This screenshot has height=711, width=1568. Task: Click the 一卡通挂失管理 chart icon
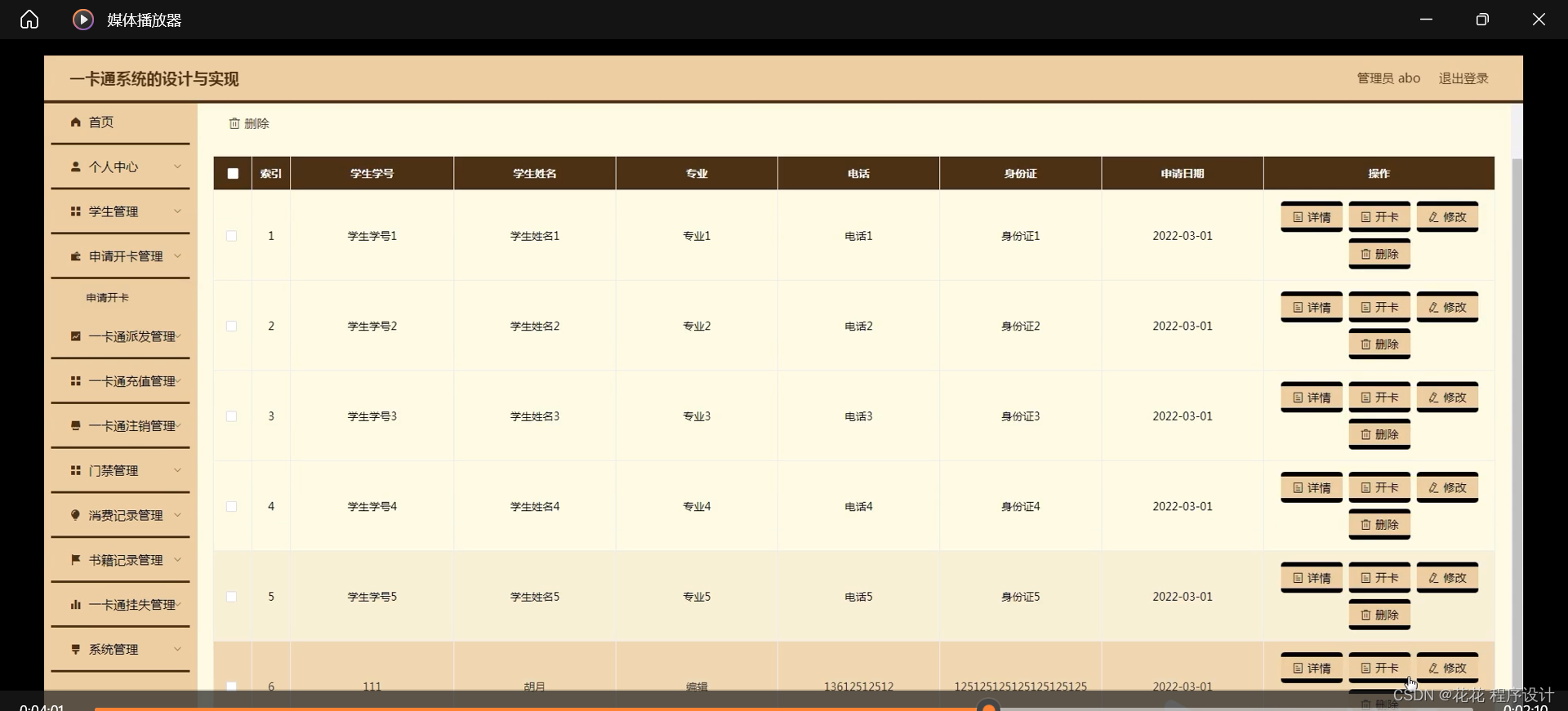76,605
